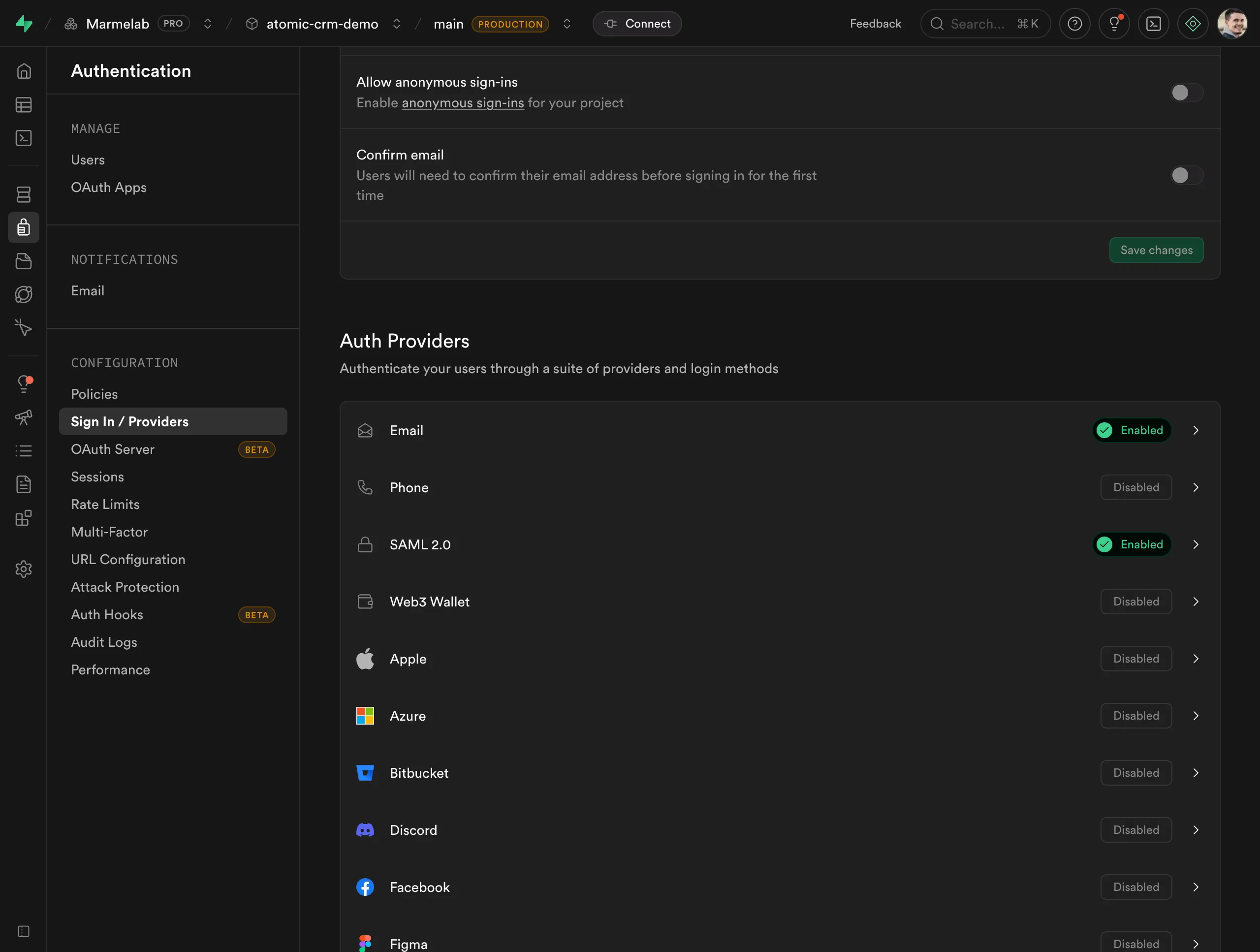
Task: Open branch switcher next to main PRODUCTION
Action: (x=566, y=23)
